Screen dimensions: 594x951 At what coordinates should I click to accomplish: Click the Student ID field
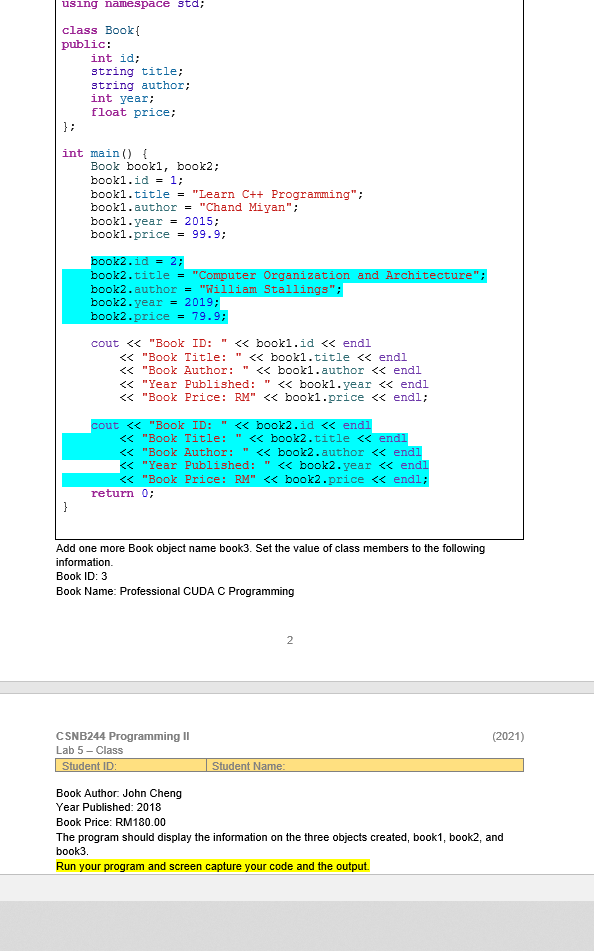tap(131, 765)
